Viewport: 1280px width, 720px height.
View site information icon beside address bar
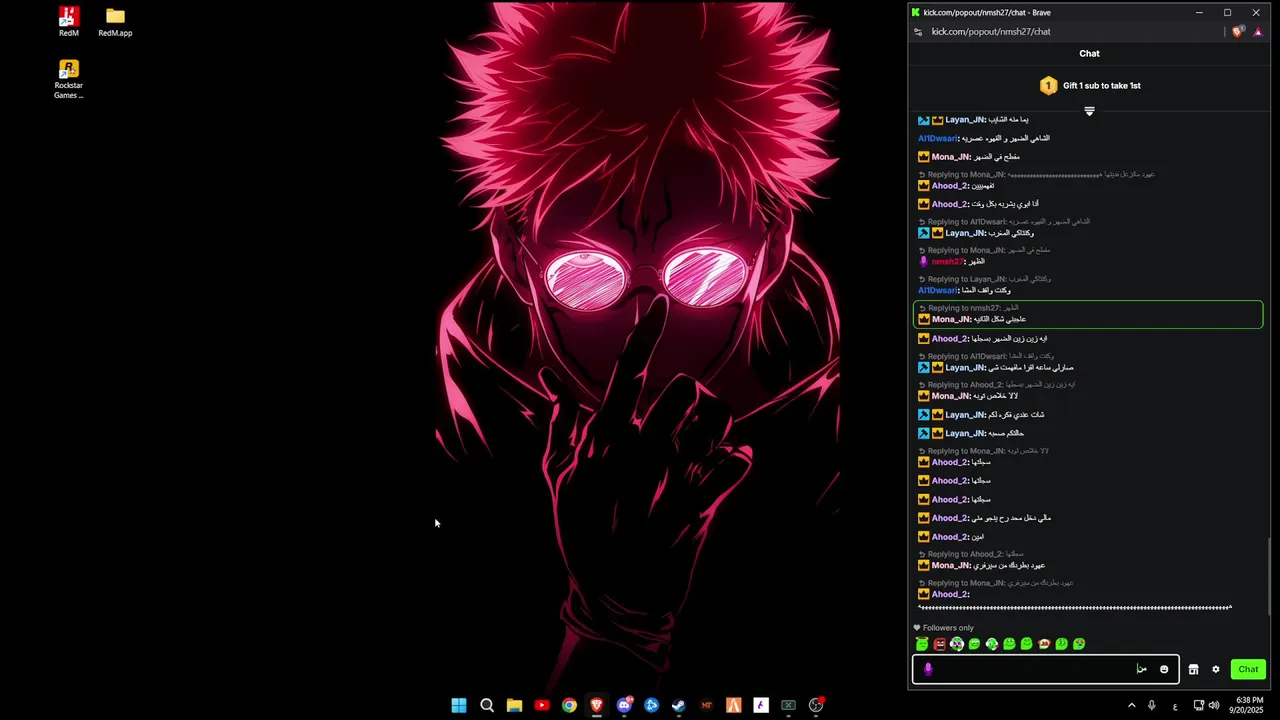(x=918, y=32)
